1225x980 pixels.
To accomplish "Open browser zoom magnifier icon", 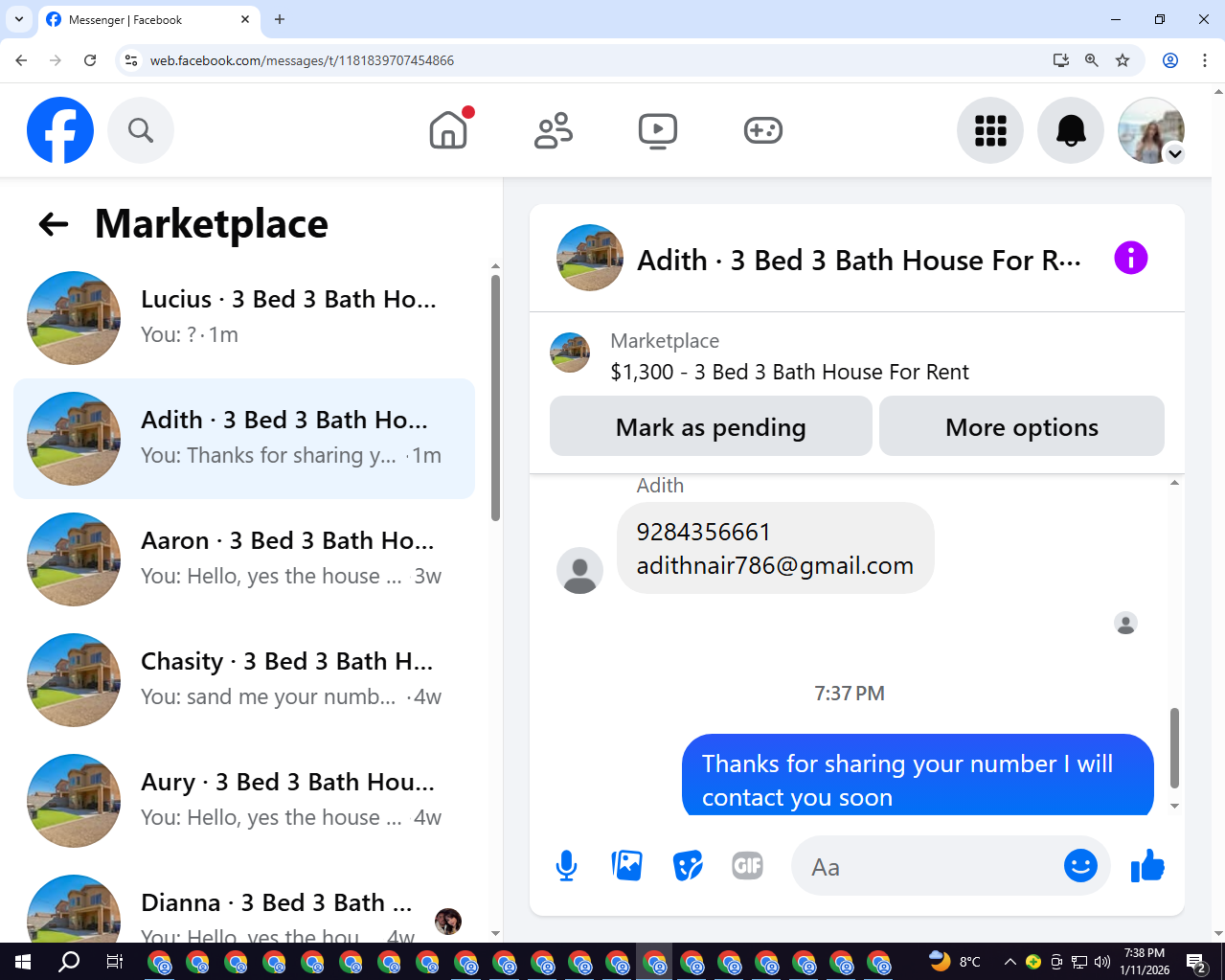I will click(1092, 60).
